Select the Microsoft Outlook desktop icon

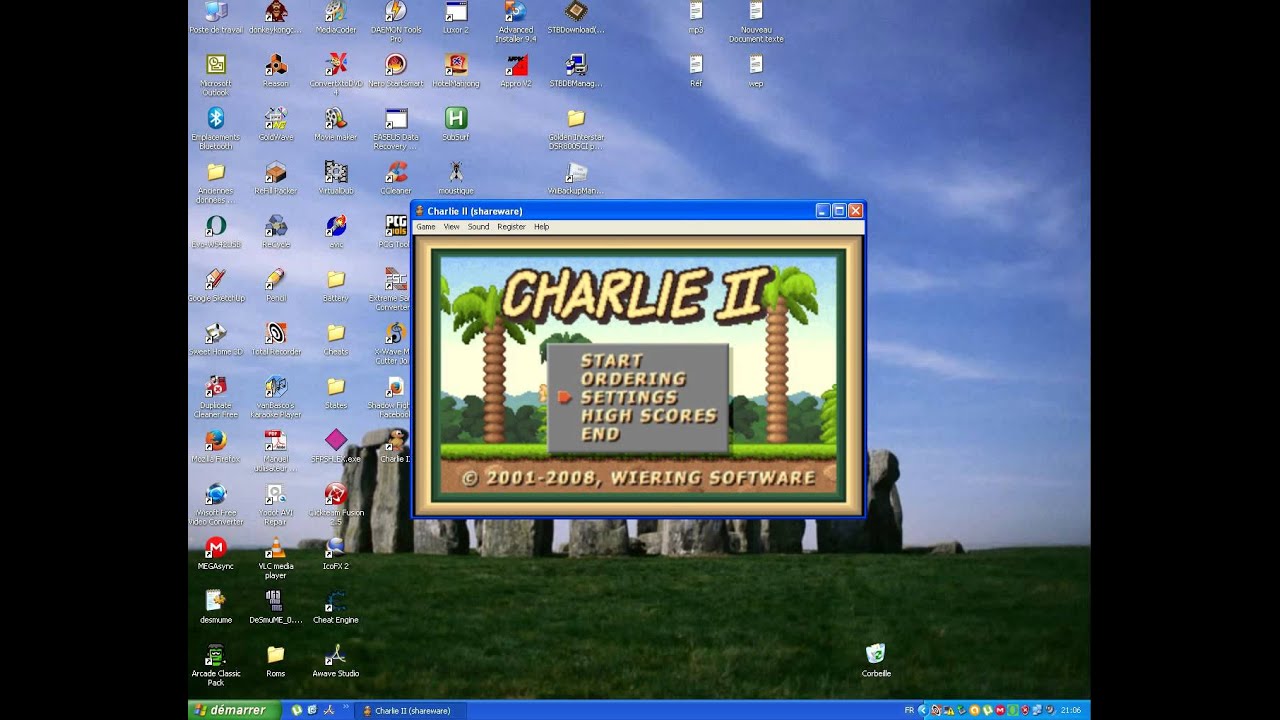point(215,75)
